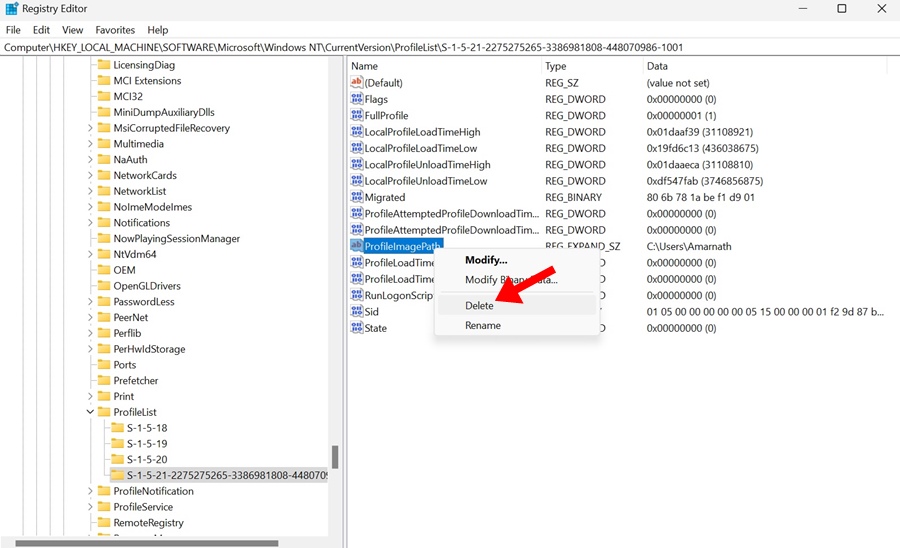
Task: Click the (Default) string value icon
Action: coord(357,83)
